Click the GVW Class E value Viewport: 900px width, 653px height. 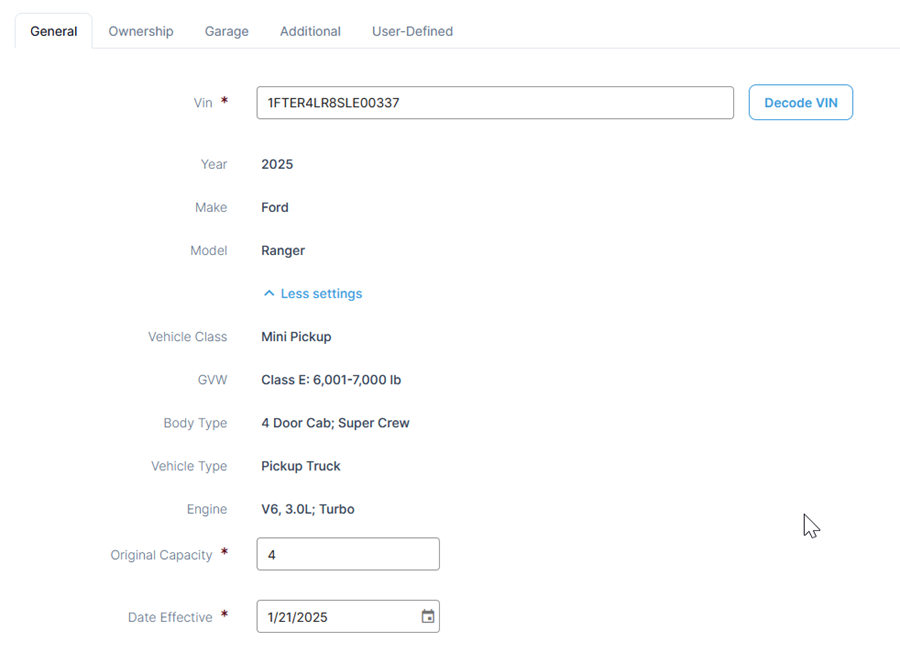point(331,380)
